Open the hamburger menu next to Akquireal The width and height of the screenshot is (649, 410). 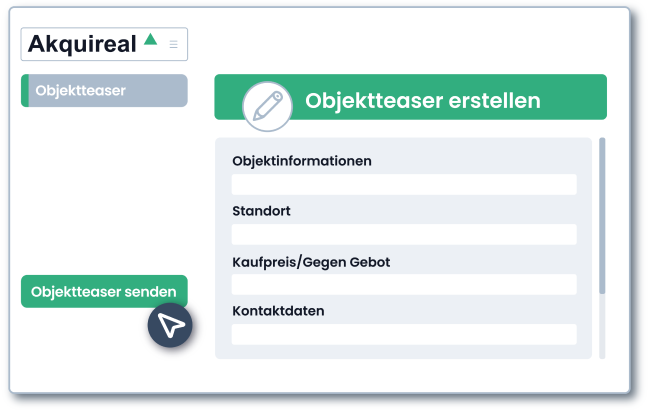[x=173, y=44]
